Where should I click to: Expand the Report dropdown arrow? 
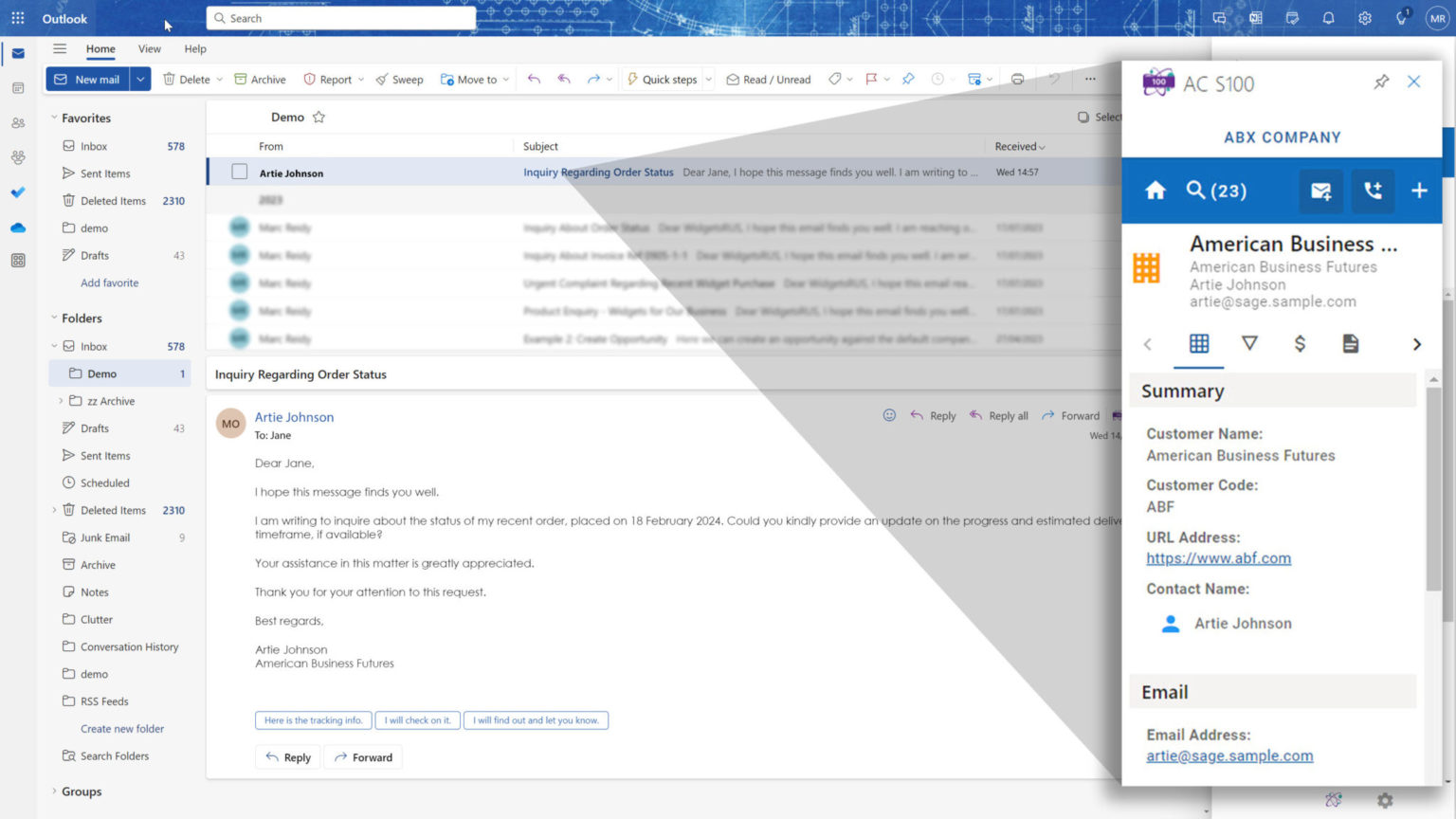pos(361,80)
